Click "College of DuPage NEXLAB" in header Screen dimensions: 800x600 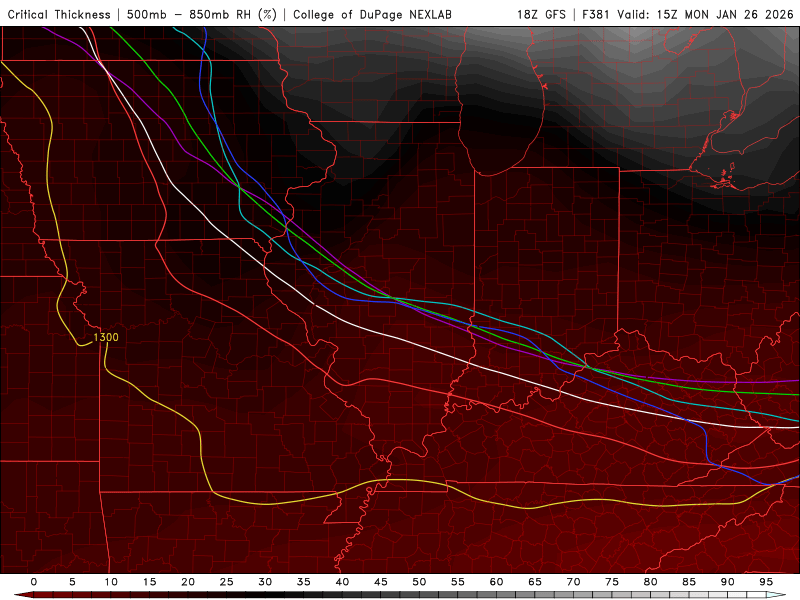[x=372, y=14]
